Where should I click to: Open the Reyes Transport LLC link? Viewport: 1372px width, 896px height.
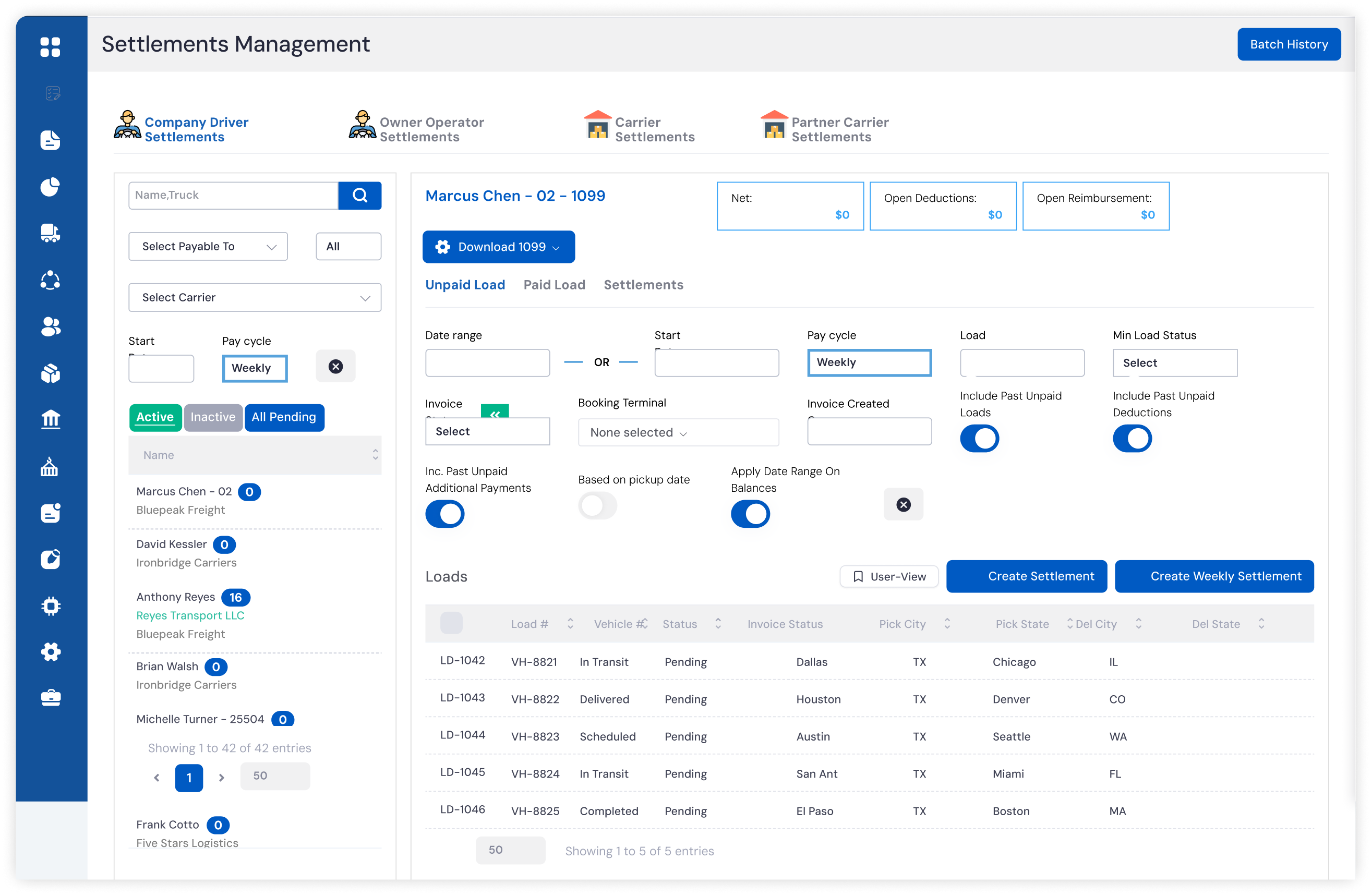190,615
